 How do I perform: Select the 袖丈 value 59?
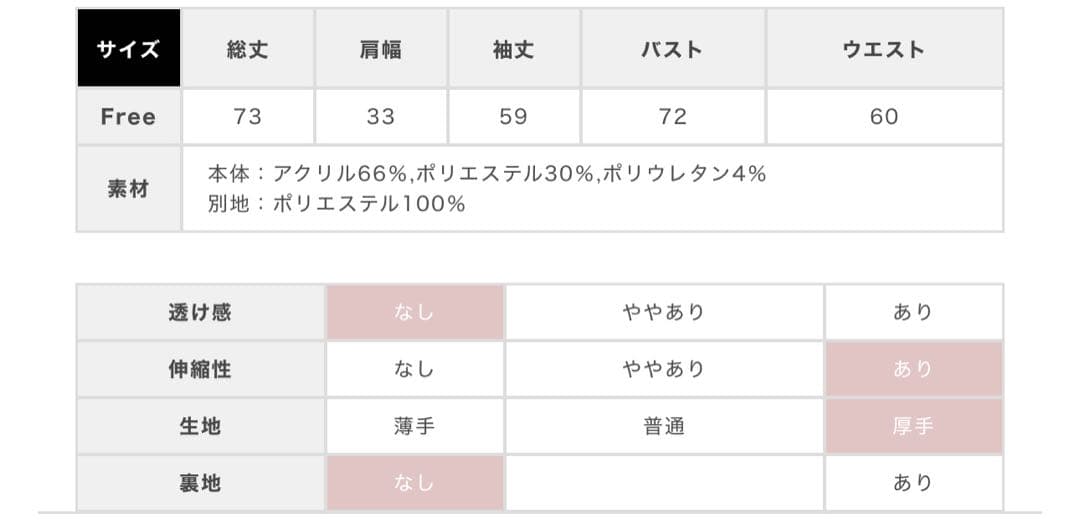(513, 116)
